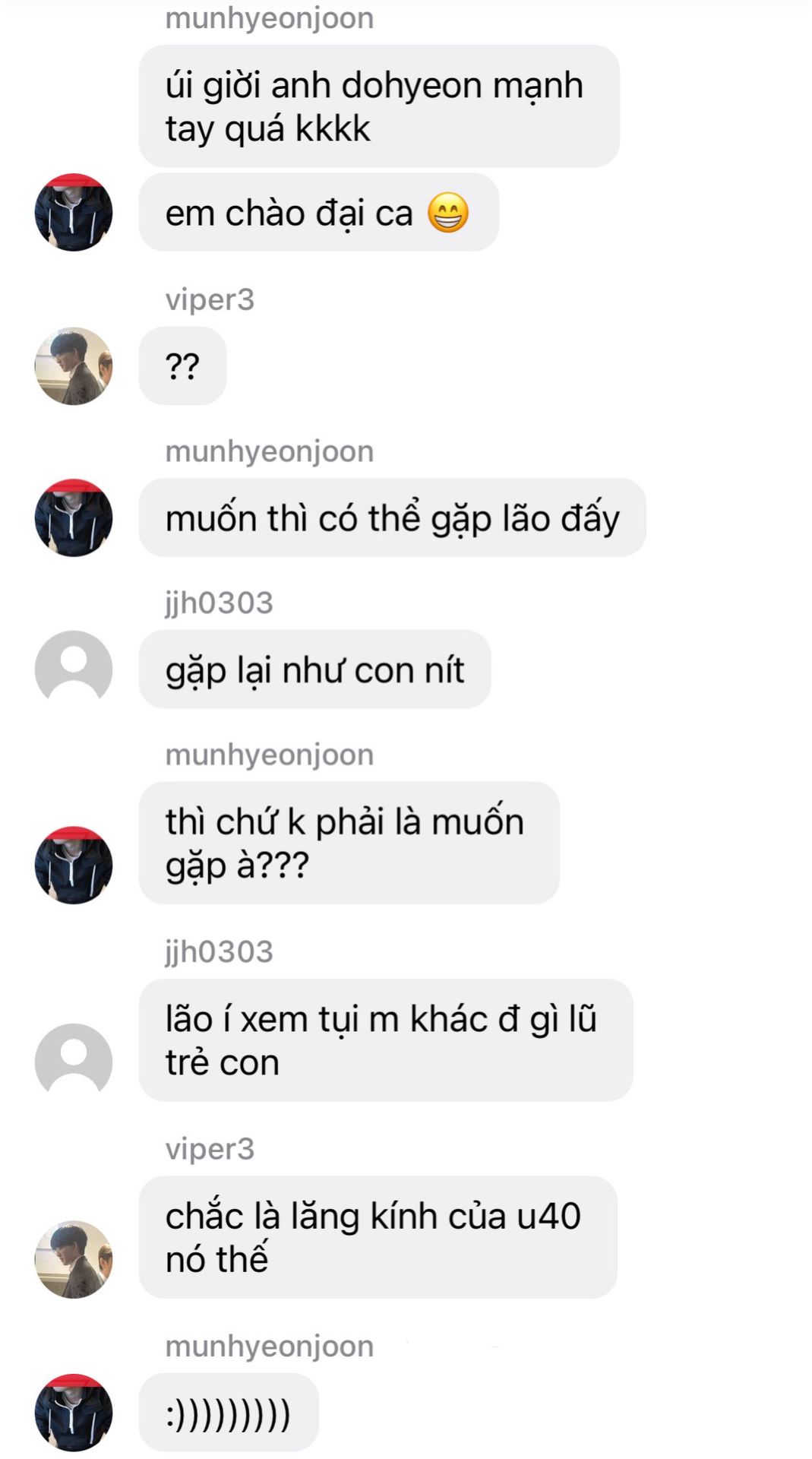Tap munhyeonjoon's avatar beside 'em chào đại ca'
The image size is (812, 1459).
(x=74, y=212)
